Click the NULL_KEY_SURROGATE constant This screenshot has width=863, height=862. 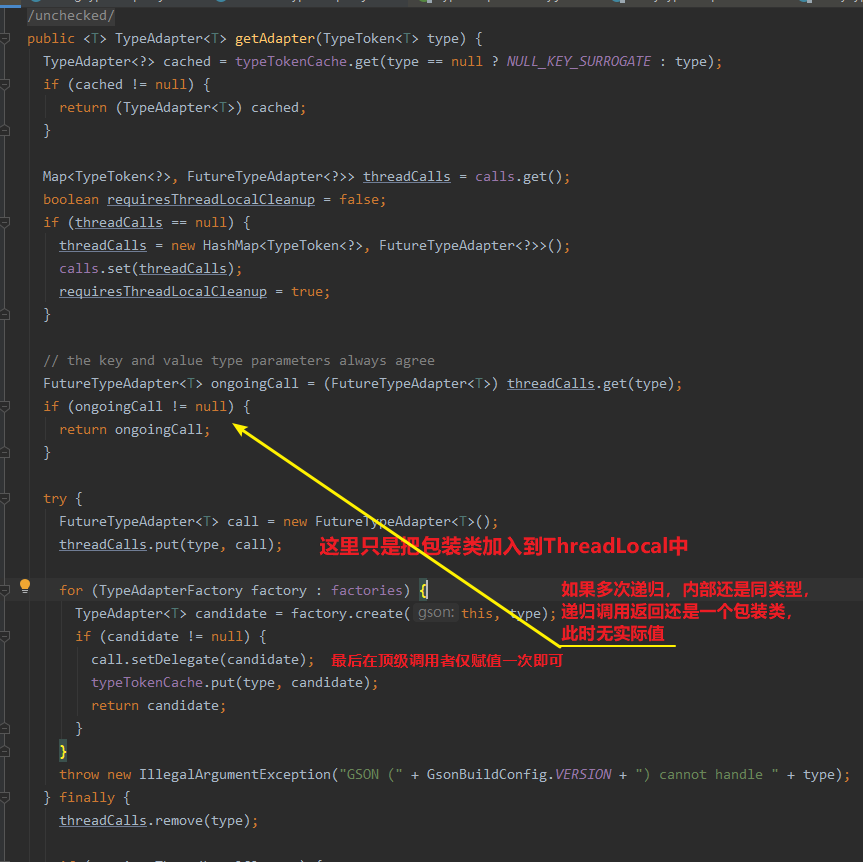click(578, 62)
